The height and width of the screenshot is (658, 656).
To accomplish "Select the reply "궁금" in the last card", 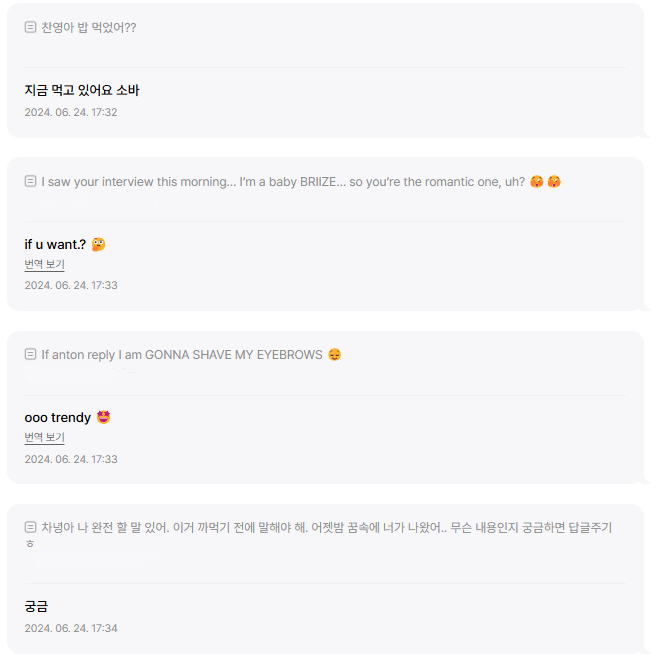I will tap(36, 606).
